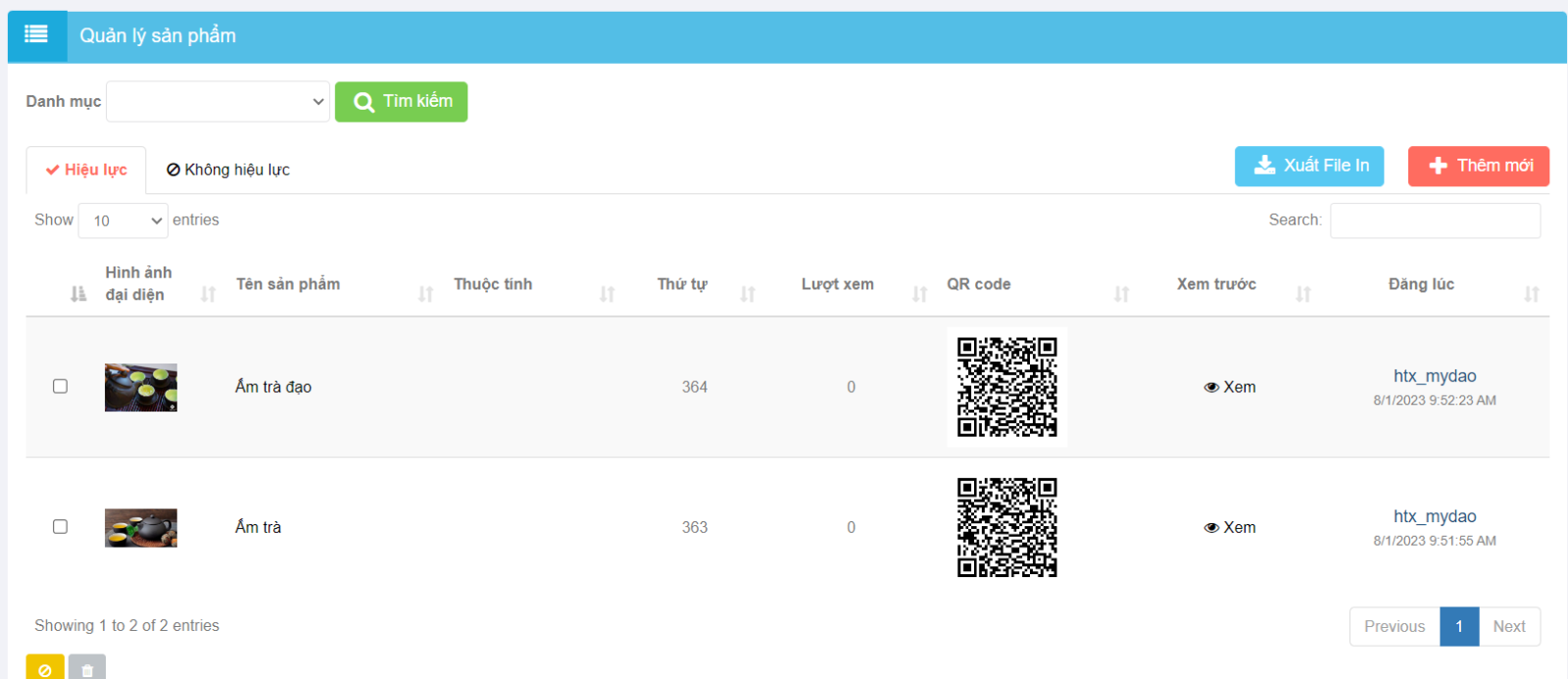Screen dimensions: 1568x679
Task: Sort by Lượt xem column
Action: 919,294
